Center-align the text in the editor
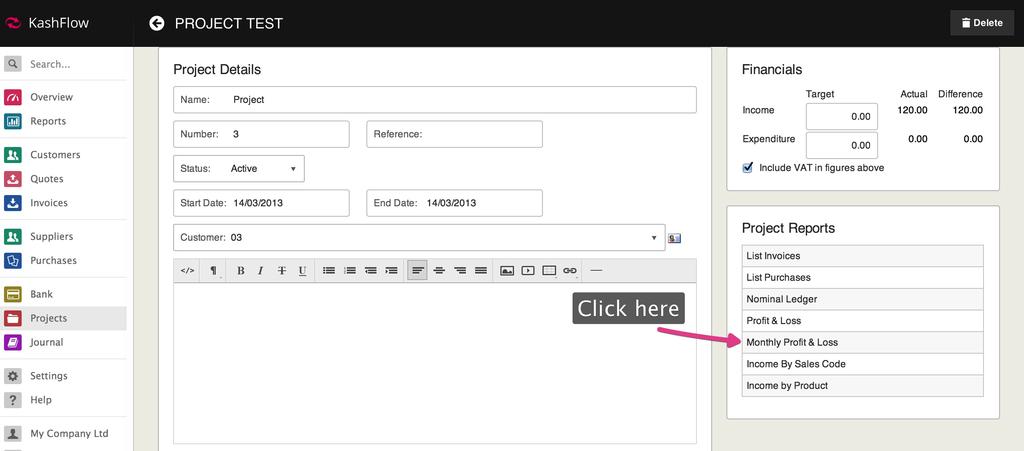Image resolution: width=1024 pixels, height=451 pixels. tap(439, 270)
